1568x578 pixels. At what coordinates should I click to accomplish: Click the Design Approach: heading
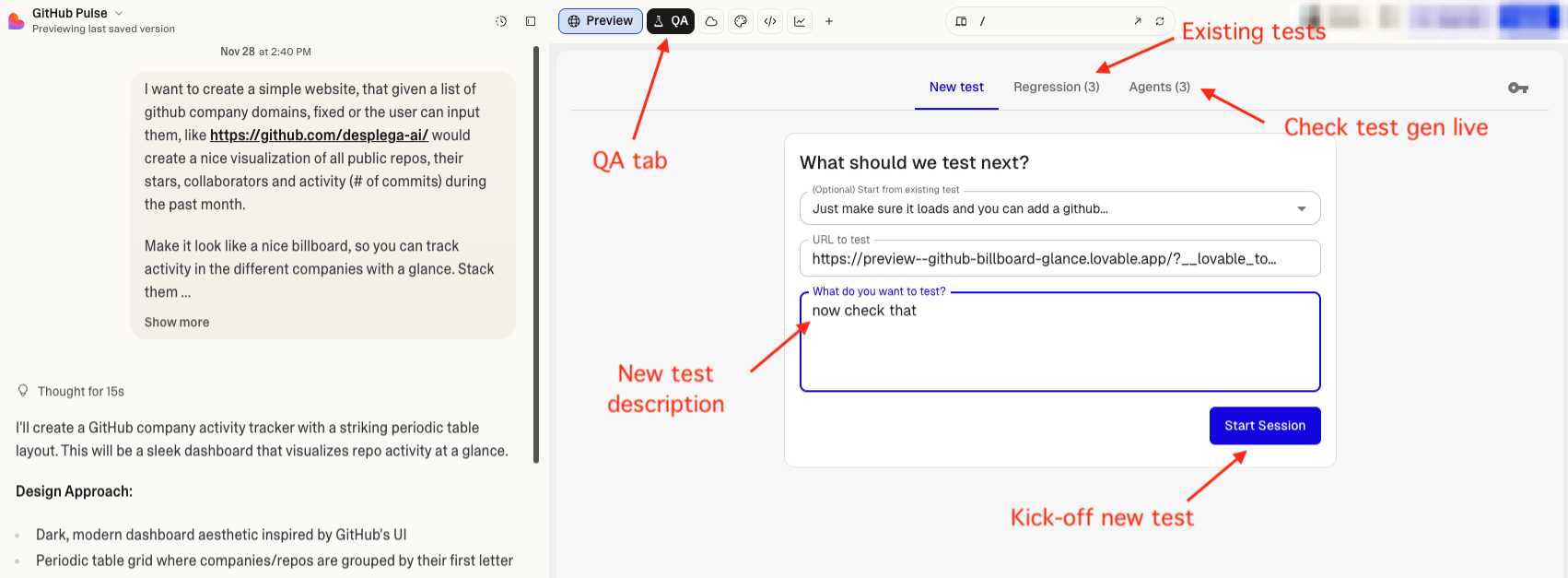click(74, 491)
